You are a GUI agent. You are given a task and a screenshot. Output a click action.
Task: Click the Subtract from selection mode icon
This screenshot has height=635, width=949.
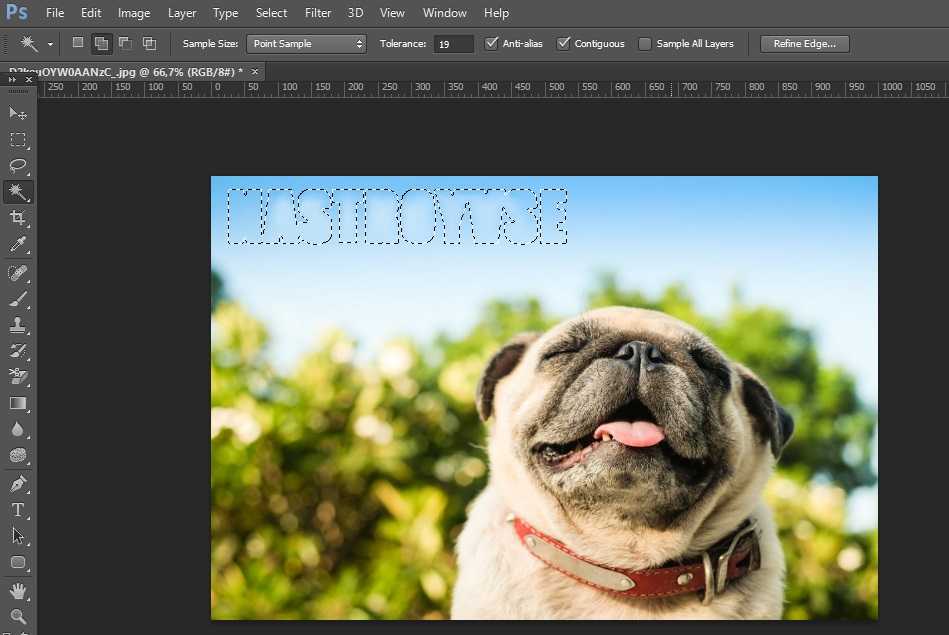(125, 43)
